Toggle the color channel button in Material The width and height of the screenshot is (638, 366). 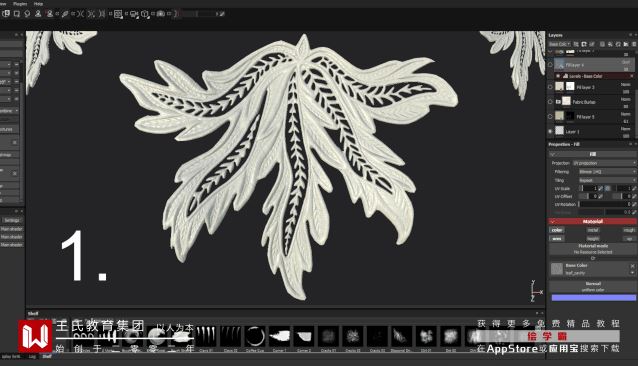[x=557, y=230]
